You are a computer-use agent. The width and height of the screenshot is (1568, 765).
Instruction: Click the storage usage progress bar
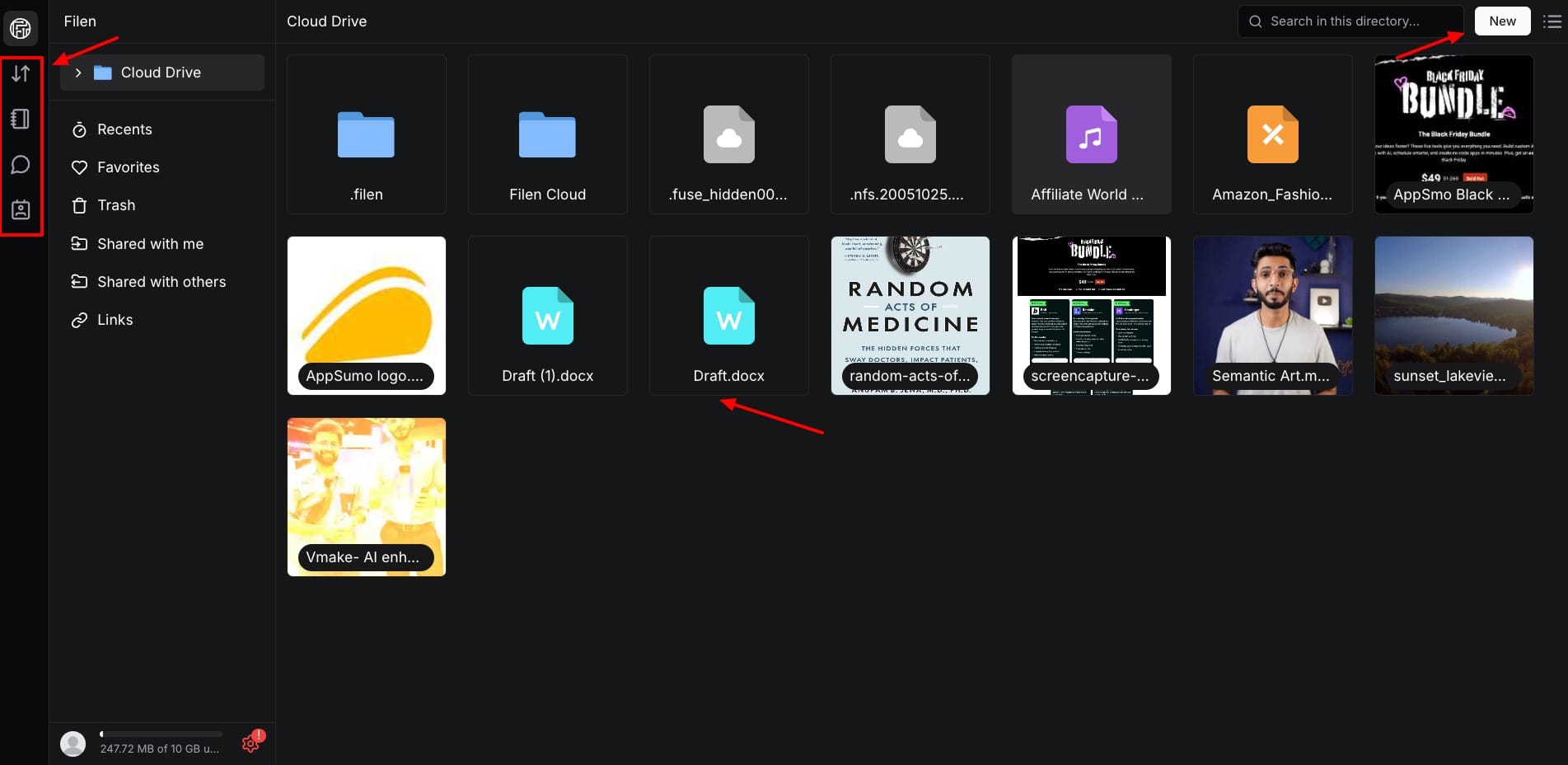161,734
